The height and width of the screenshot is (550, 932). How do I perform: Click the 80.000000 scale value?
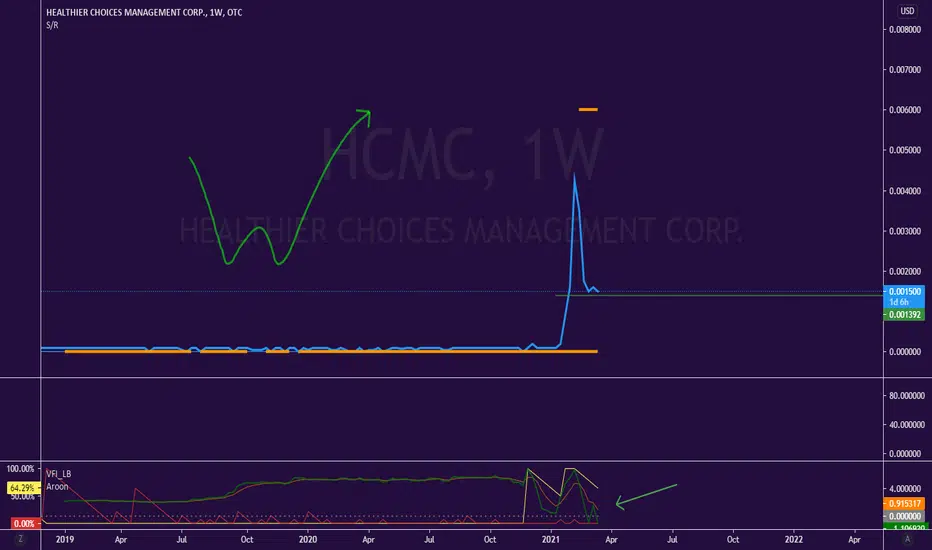pyautogui.click(x=906, y=395)
